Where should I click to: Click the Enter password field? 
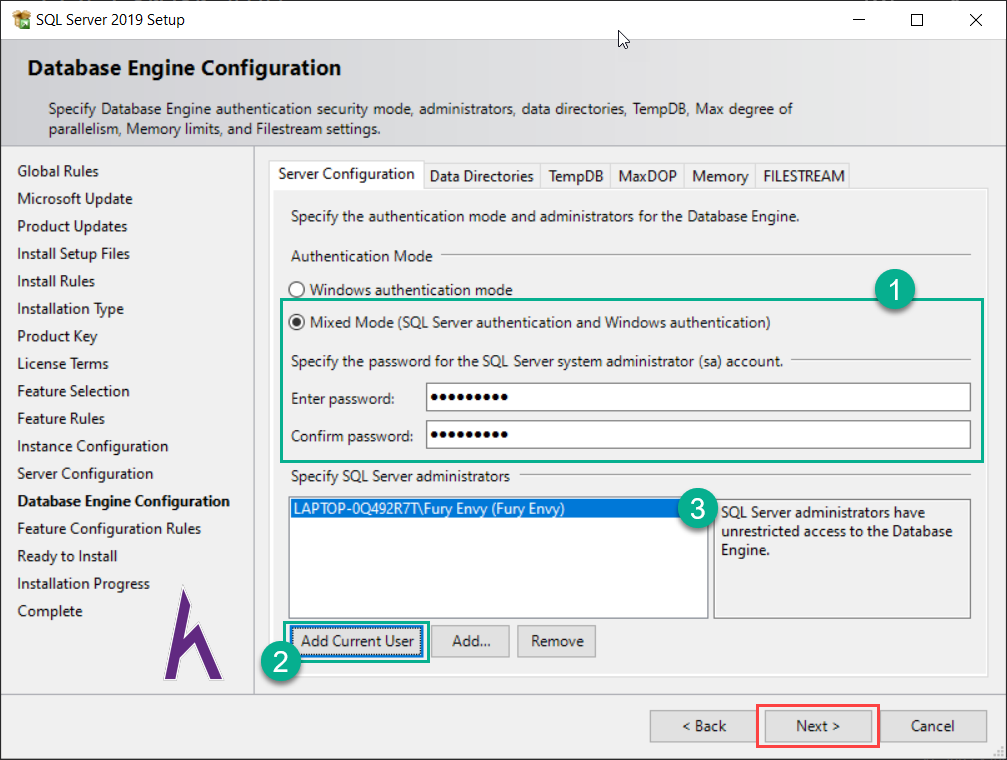[x=698, y=397]
